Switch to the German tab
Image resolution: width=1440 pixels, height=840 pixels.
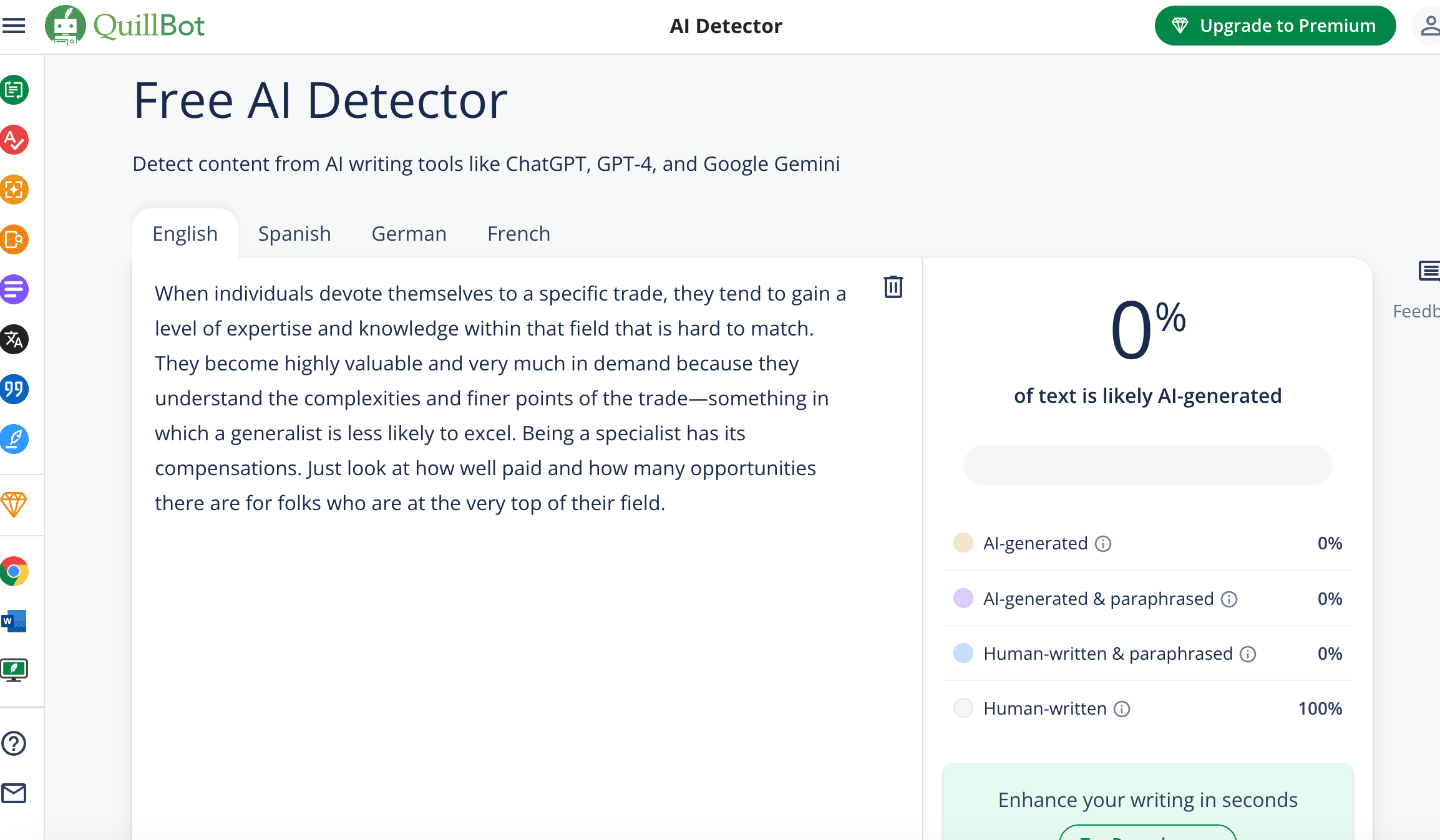[x=409, y=234]
